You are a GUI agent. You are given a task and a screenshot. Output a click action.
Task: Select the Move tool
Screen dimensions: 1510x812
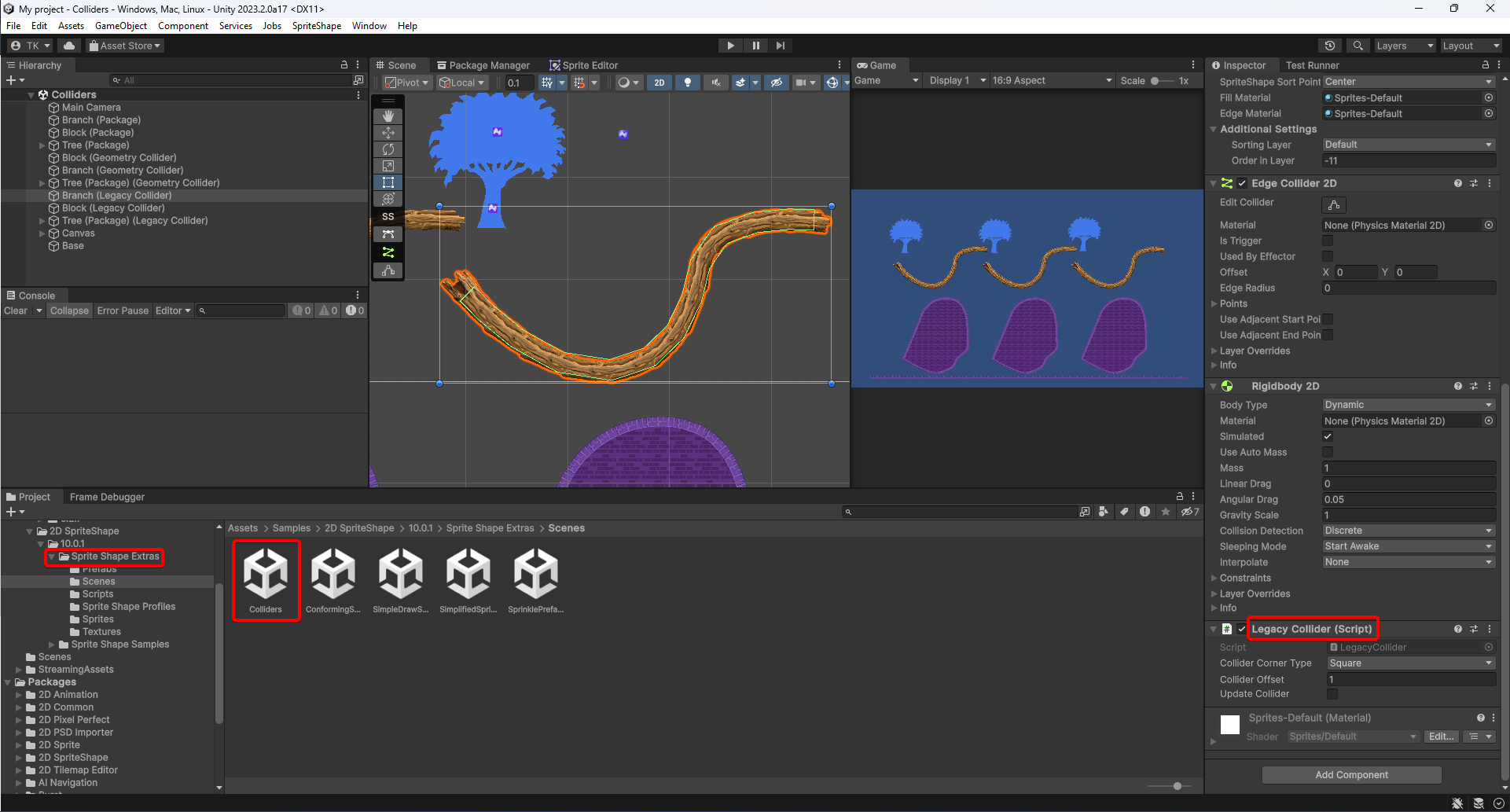388,133
